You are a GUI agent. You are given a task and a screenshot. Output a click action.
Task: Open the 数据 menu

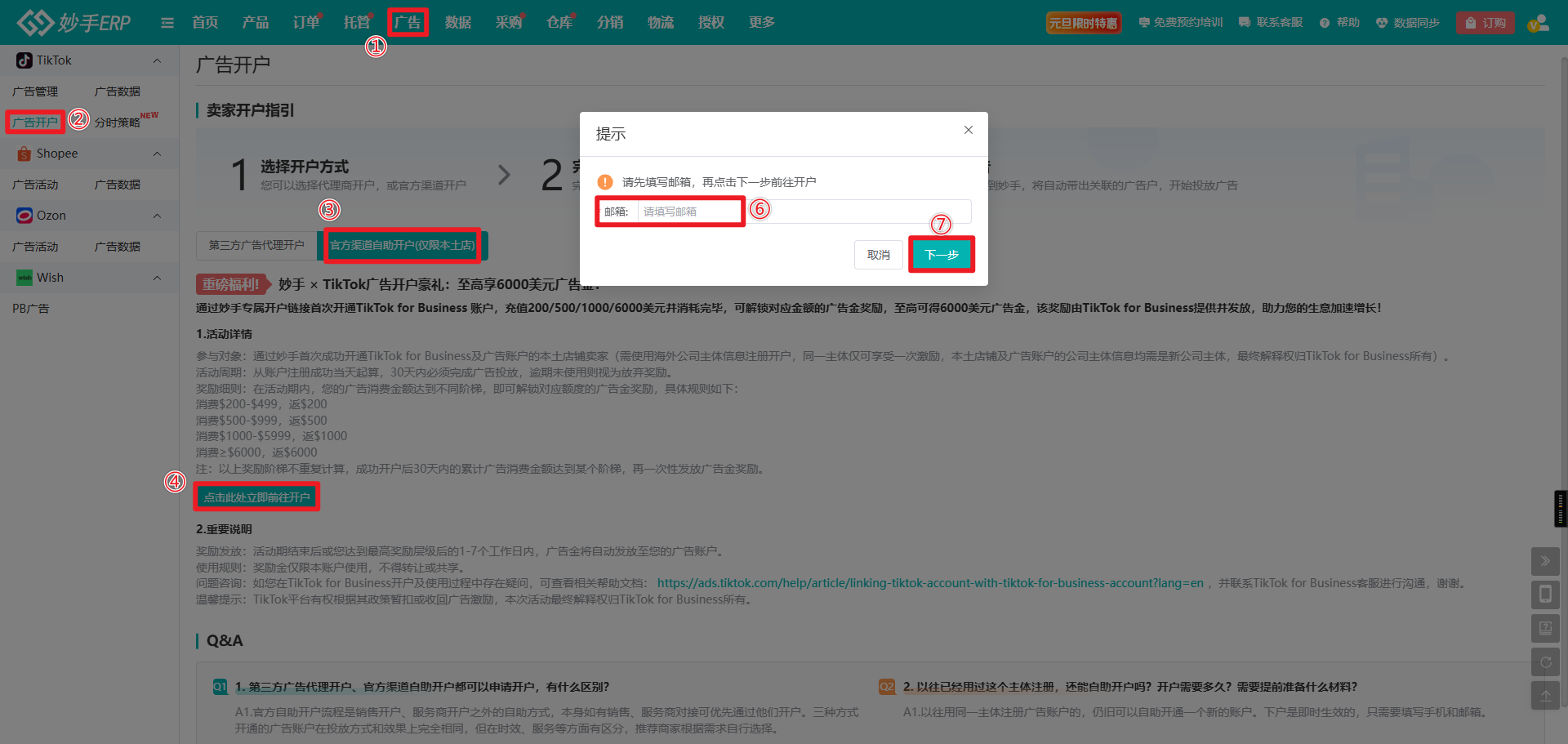(x=458, y=23)
